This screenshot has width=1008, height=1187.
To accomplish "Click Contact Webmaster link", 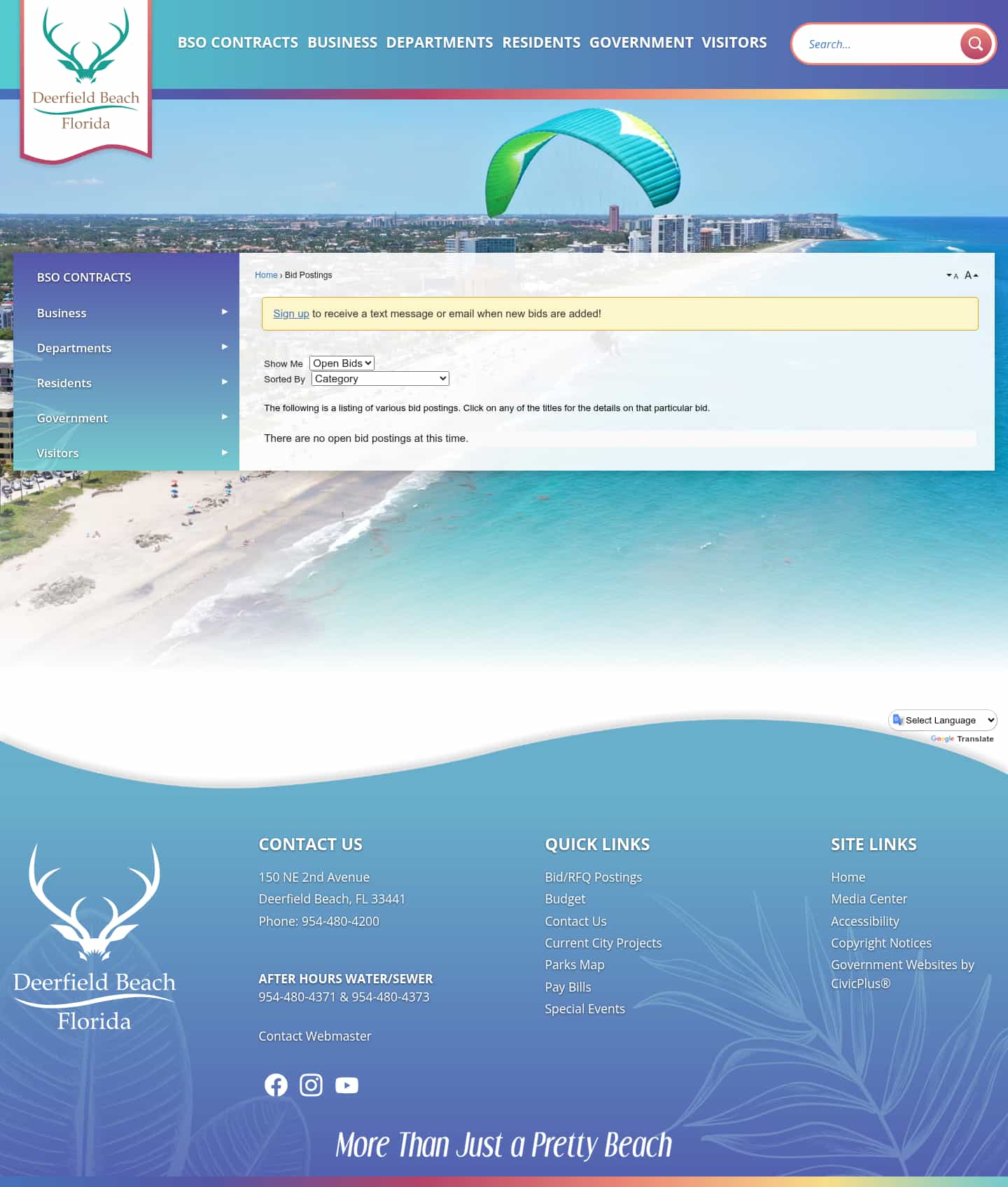I will (315, 1036).
